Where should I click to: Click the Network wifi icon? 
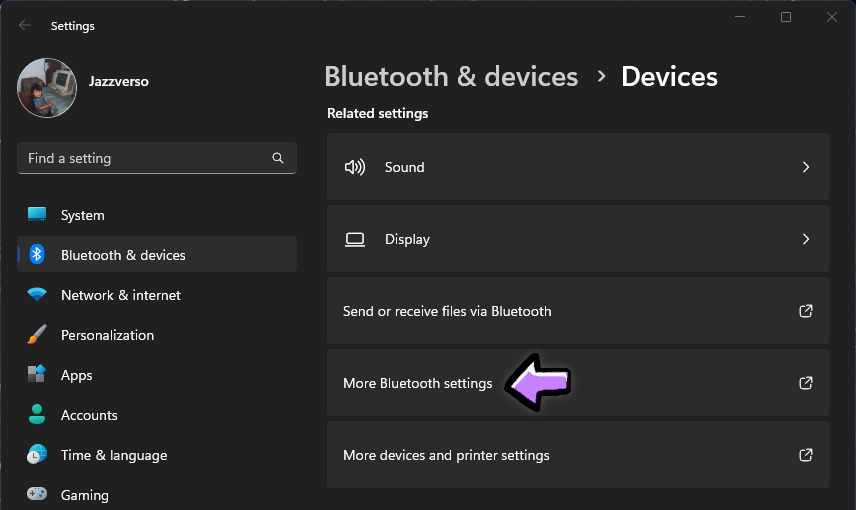click(x=37, y=295)
